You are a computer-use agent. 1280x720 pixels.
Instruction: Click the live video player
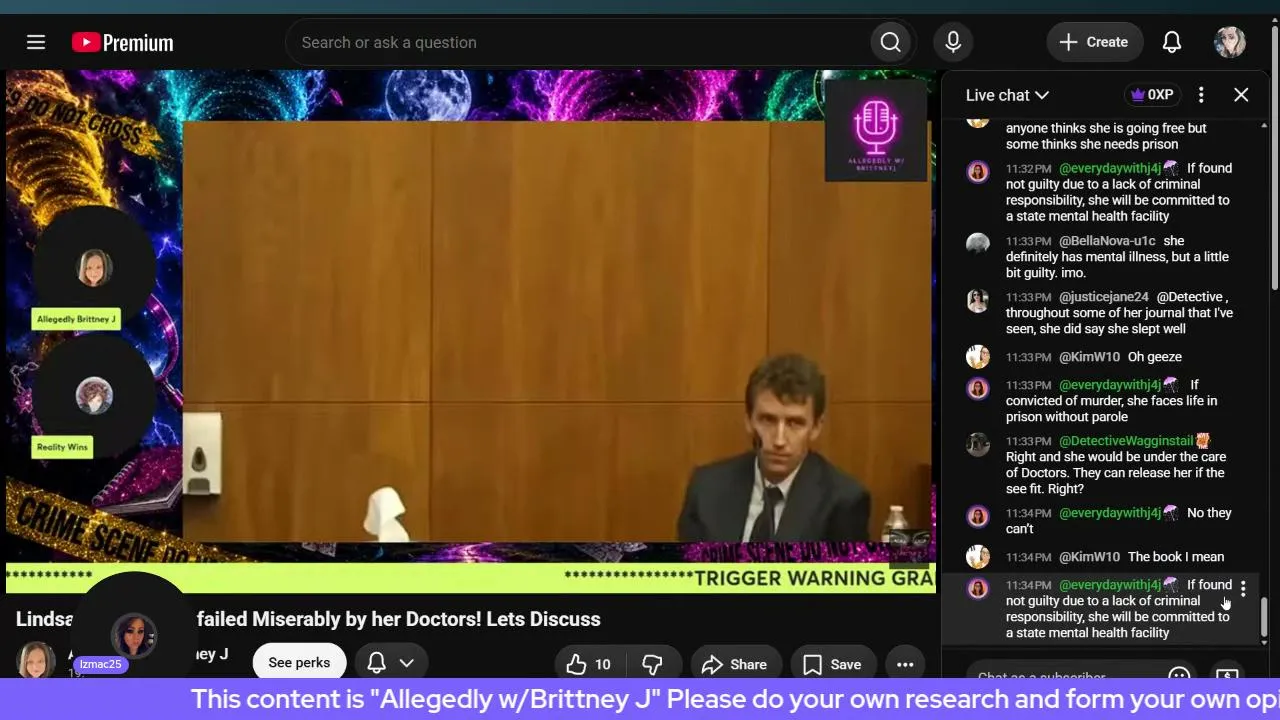coord(471,331)
